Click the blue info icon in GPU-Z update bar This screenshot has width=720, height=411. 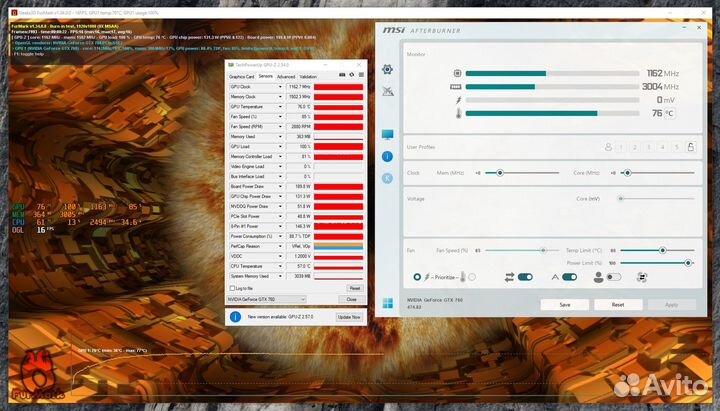235,316
